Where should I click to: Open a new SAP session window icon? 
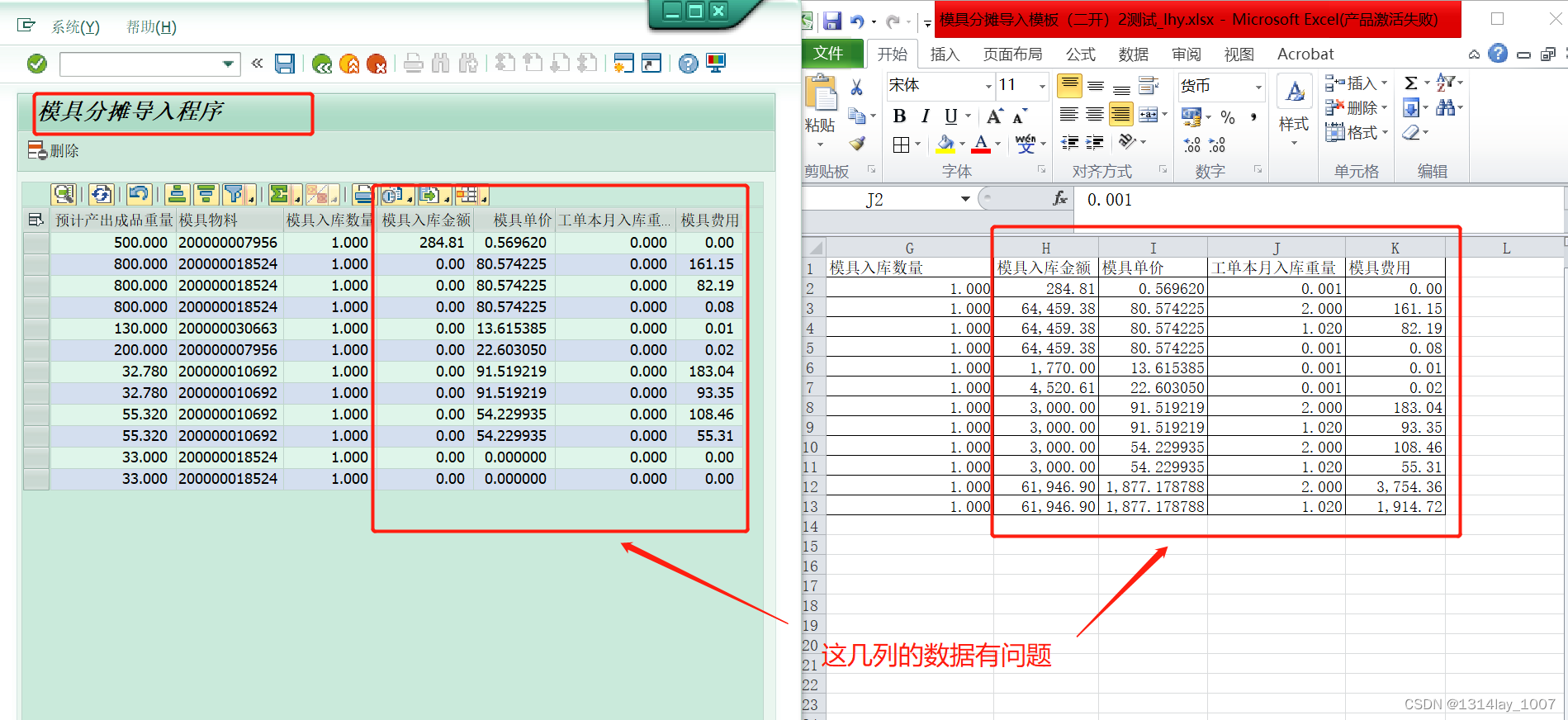624,64
